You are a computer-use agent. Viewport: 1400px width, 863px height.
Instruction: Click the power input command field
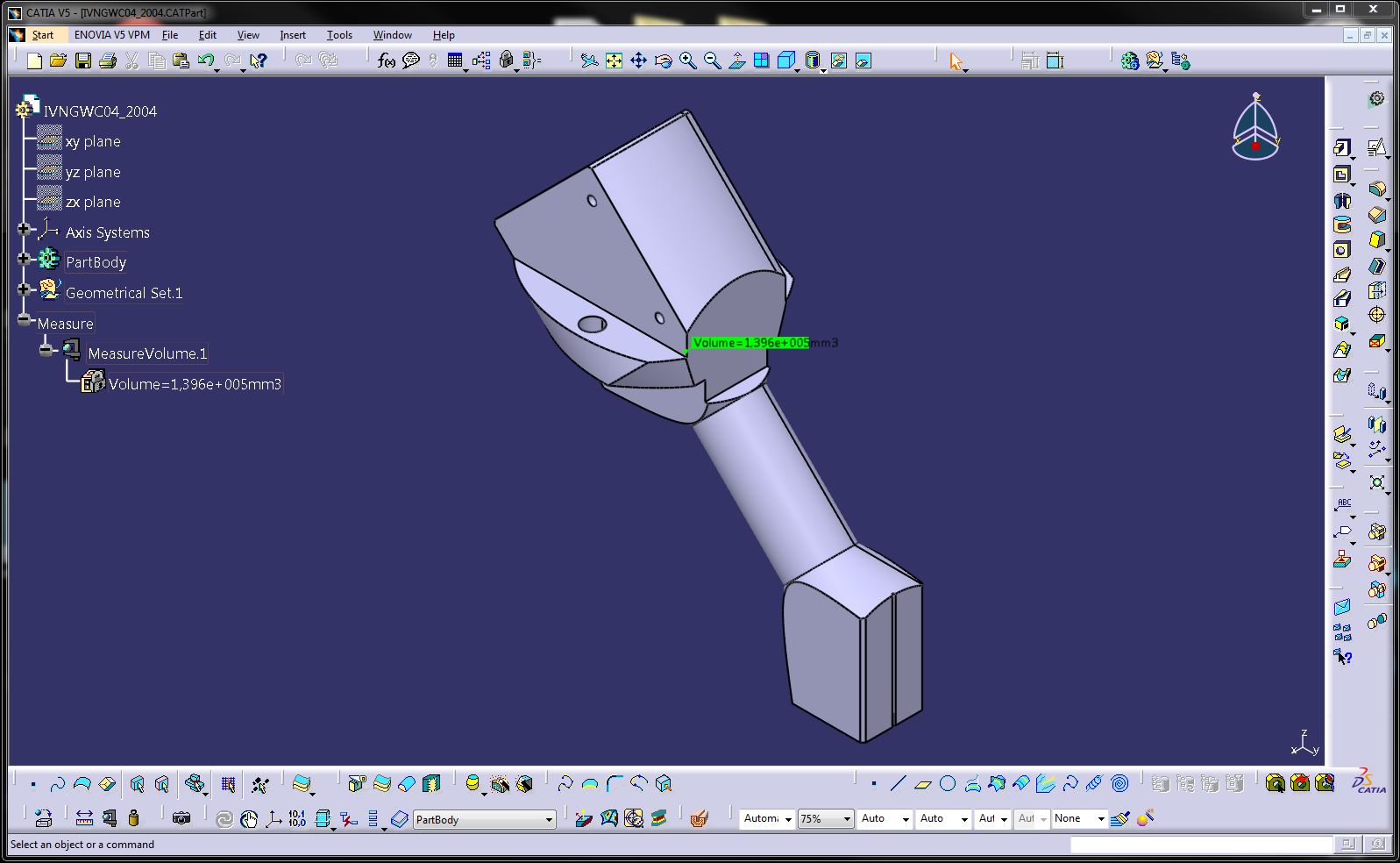[1200, 845]
